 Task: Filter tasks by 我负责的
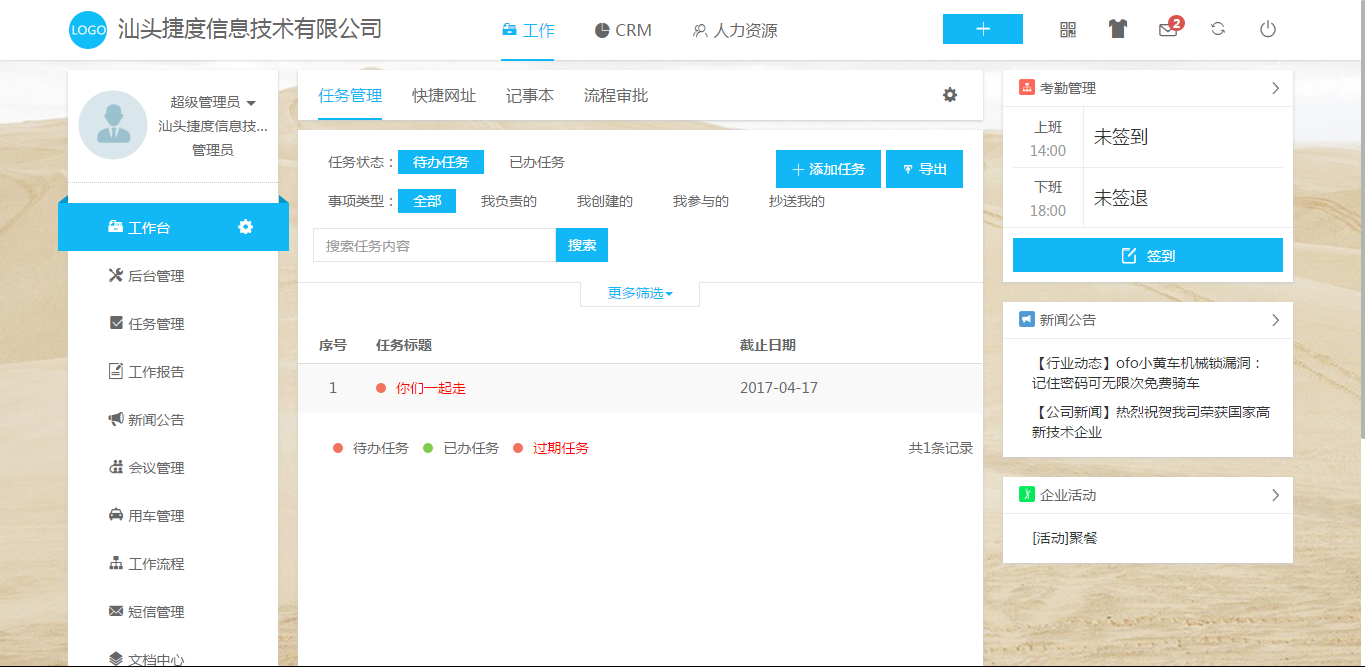(509, 201)
